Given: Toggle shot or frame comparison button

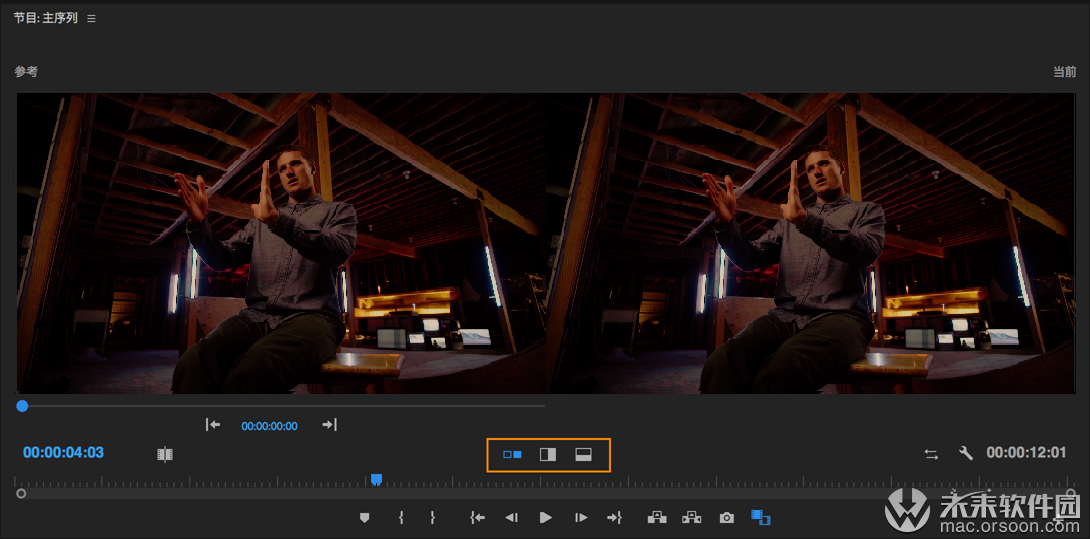Looking at the screenshot, I should pos(165,455).
